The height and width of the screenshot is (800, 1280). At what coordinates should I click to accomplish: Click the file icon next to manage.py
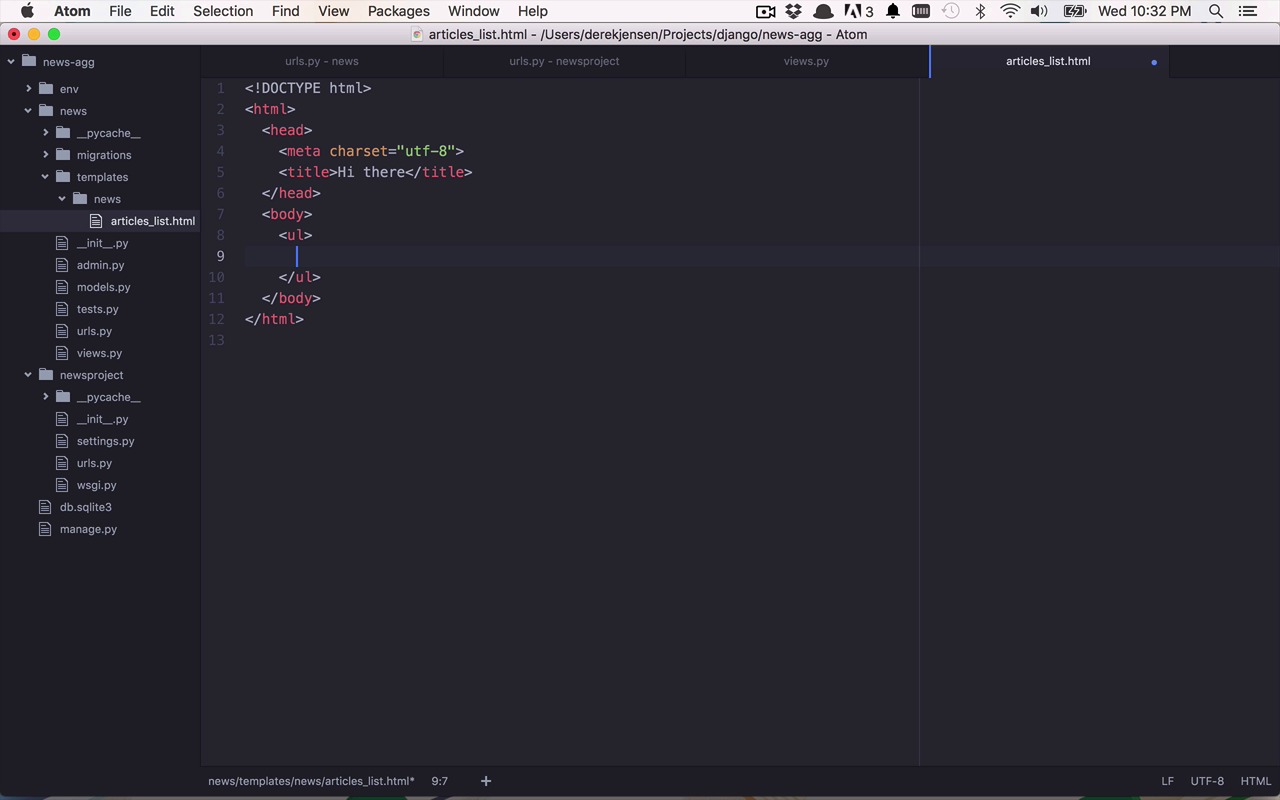pyautogui.click(x=44, y=529)
